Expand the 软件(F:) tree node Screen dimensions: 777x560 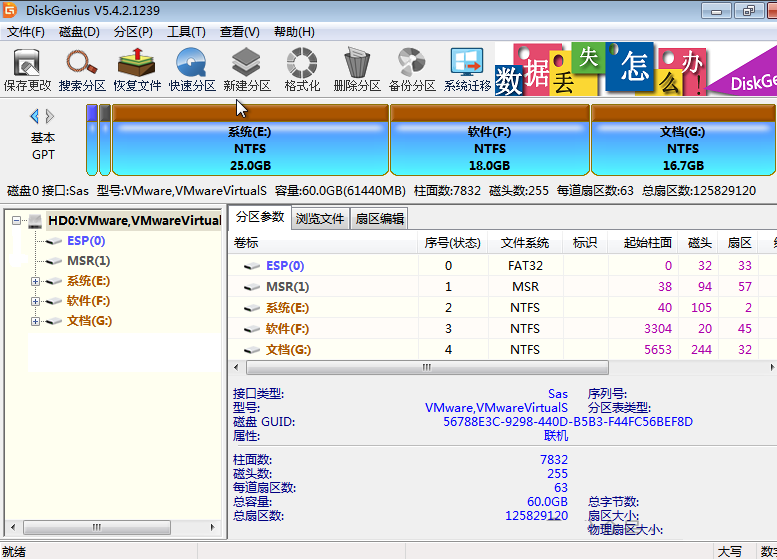[x=36, y=301]
